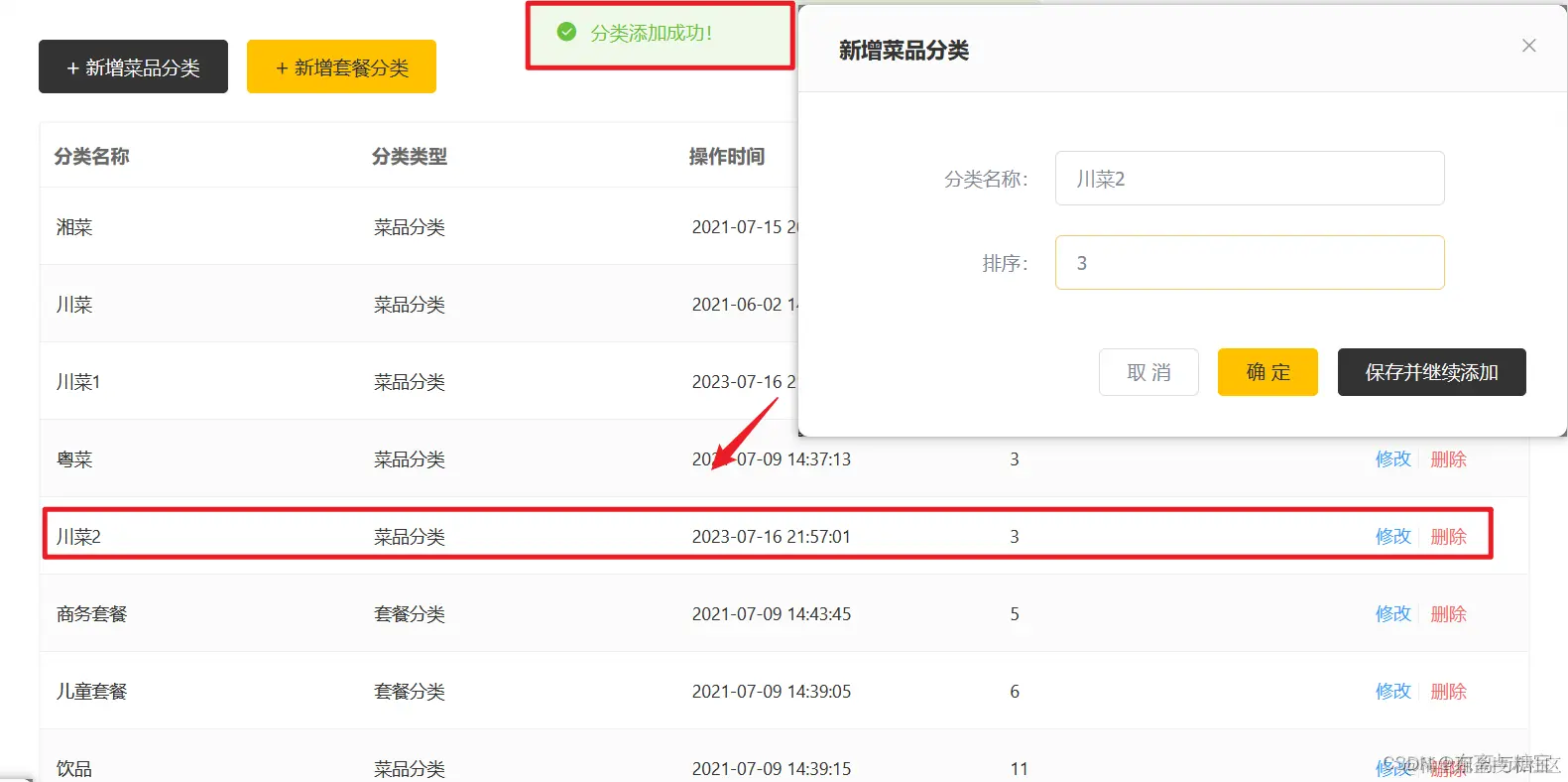This screenshot has height=782, width=1568.
Task: Click timestamp 2021-07-09 14:43:45
Action: (x=771, y=614)
